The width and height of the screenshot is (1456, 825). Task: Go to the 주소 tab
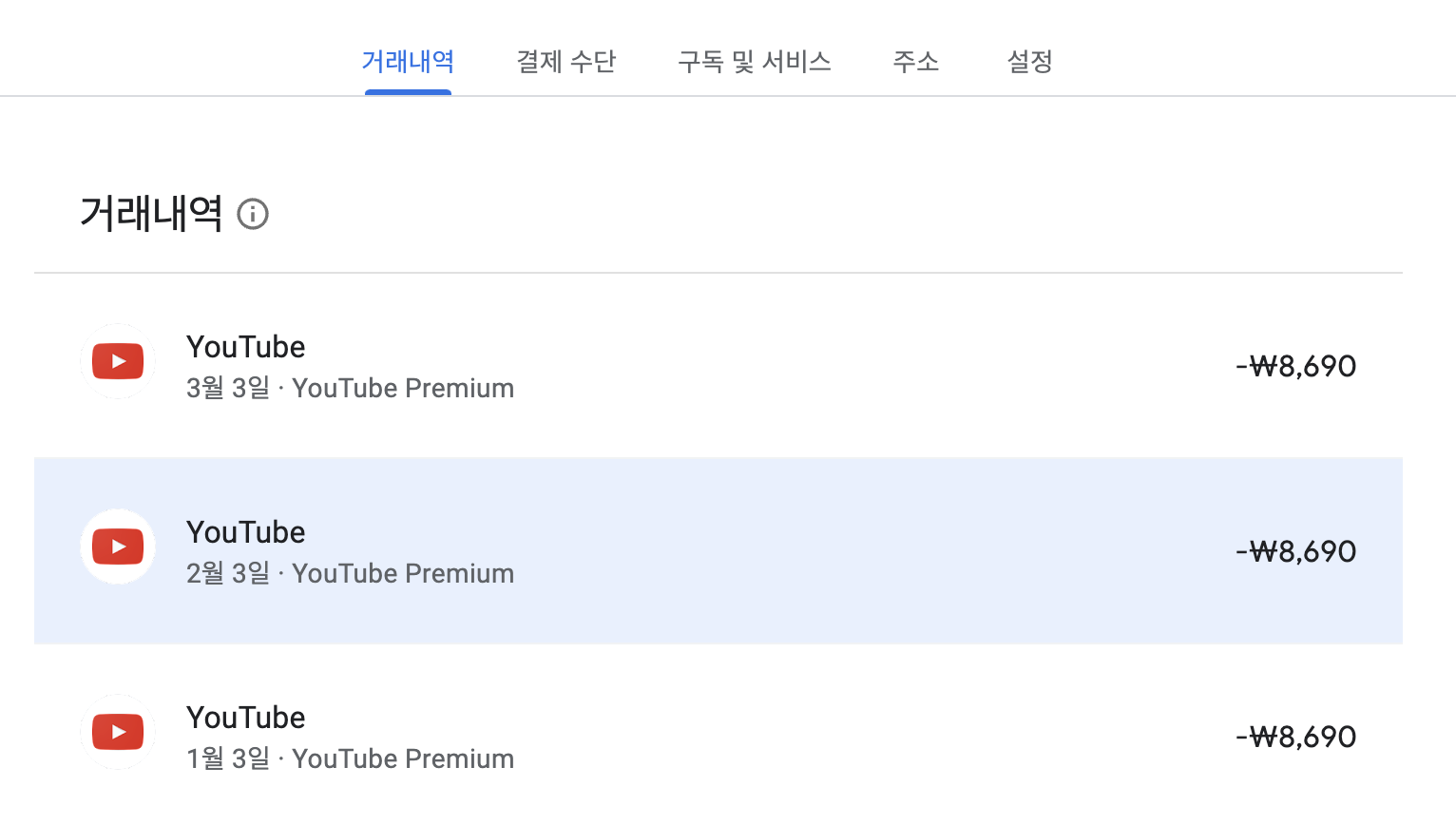[x=915, y=62]
